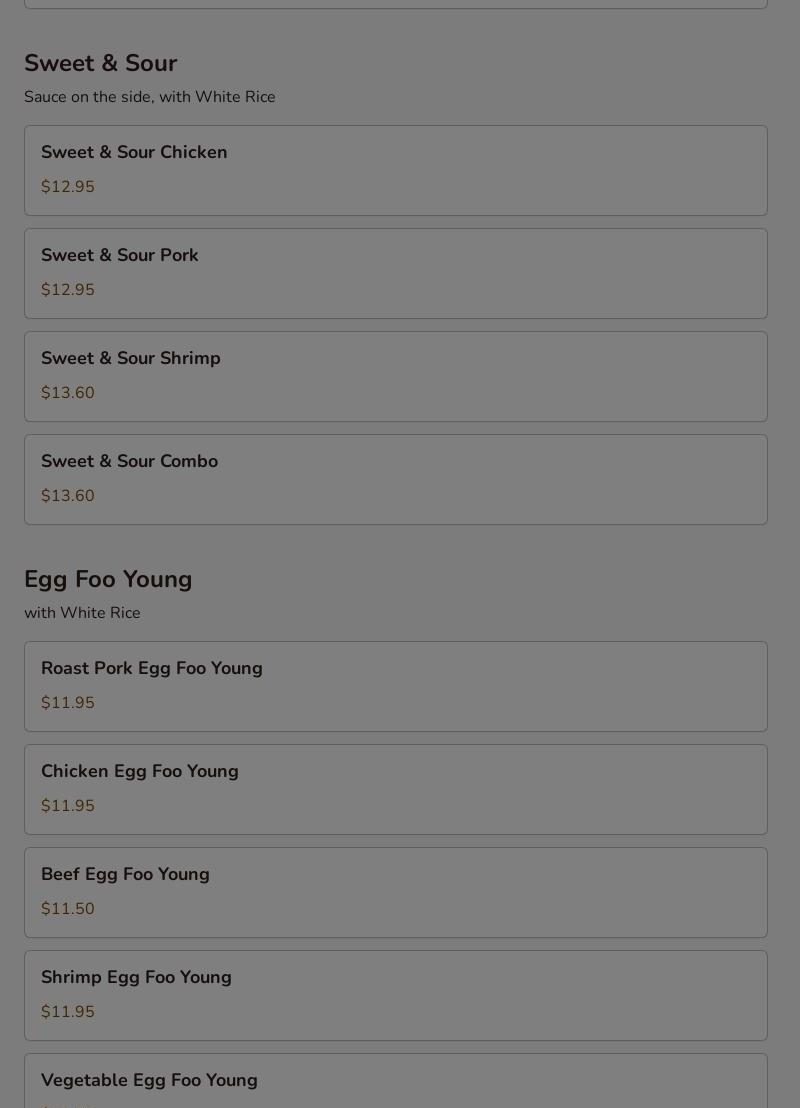Viewport: 800px width, 1108px height.
Task: Click the $12.95 price under Sweet & Sour Pork
Action: [68, 290]
